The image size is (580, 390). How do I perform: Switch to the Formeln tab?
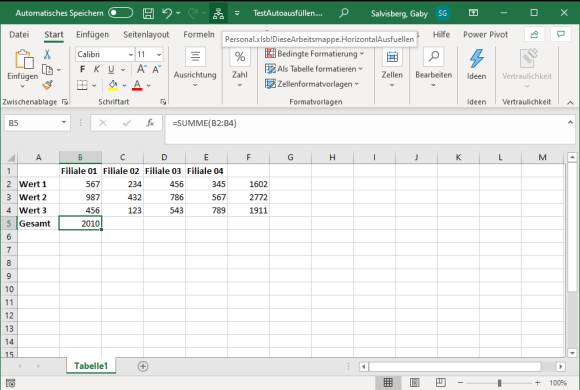tap(199, 35)
